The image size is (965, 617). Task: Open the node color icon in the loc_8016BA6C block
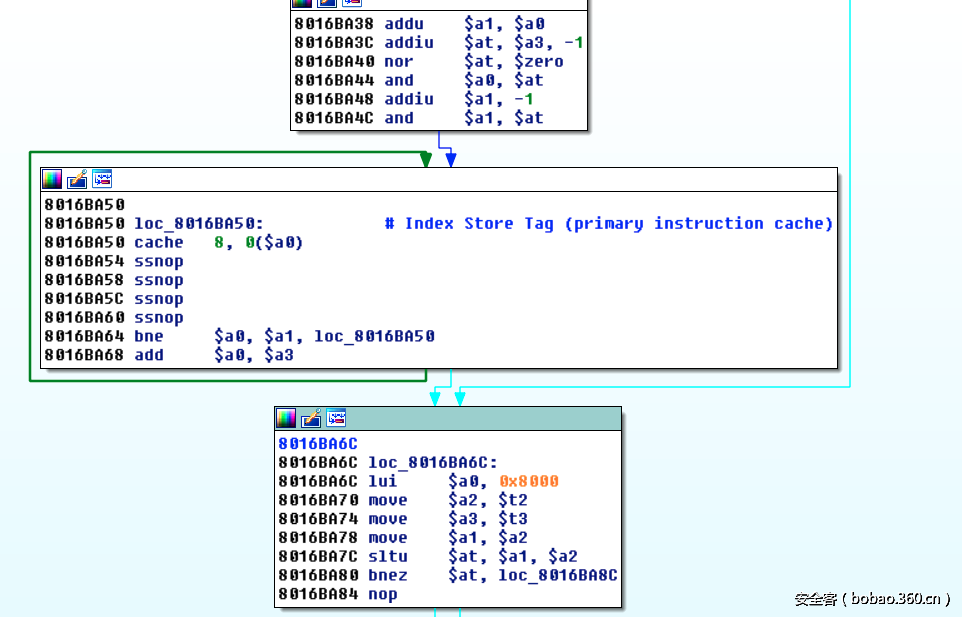[286, 418]
